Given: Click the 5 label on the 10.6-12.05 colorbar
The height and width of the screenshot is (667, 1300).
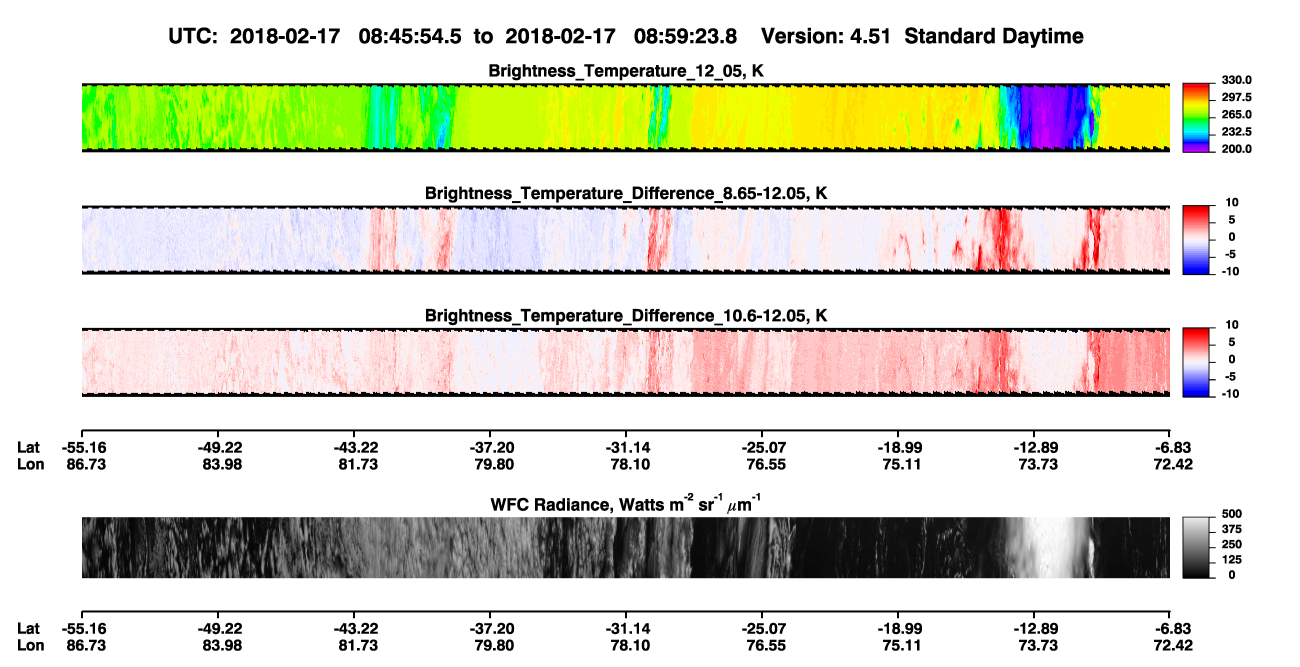Looking at the screenshot, I should (1232, 343).
